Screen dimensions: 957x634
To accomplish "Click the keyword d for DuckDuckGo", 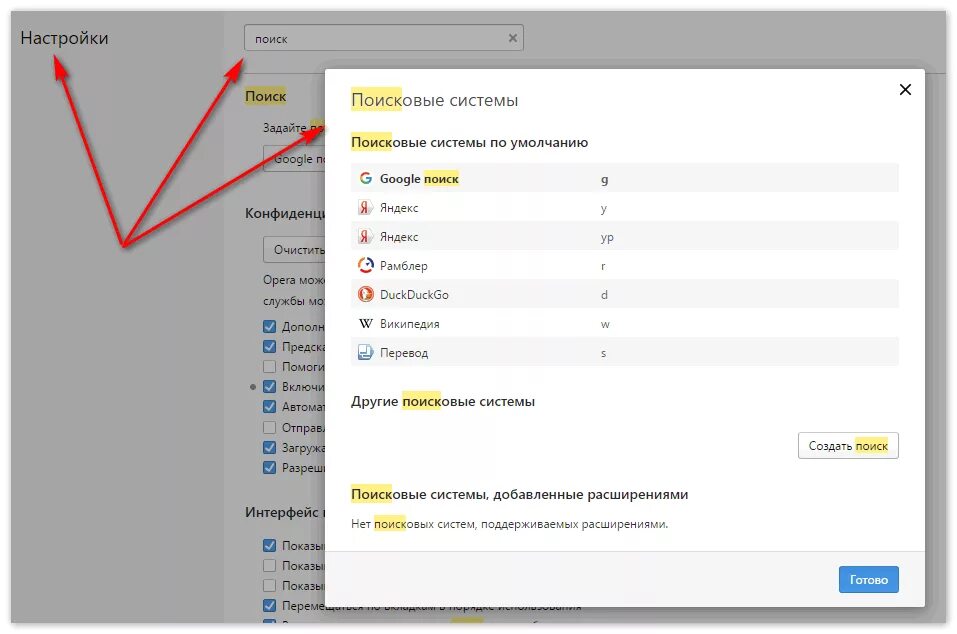I will pos(604,295).
